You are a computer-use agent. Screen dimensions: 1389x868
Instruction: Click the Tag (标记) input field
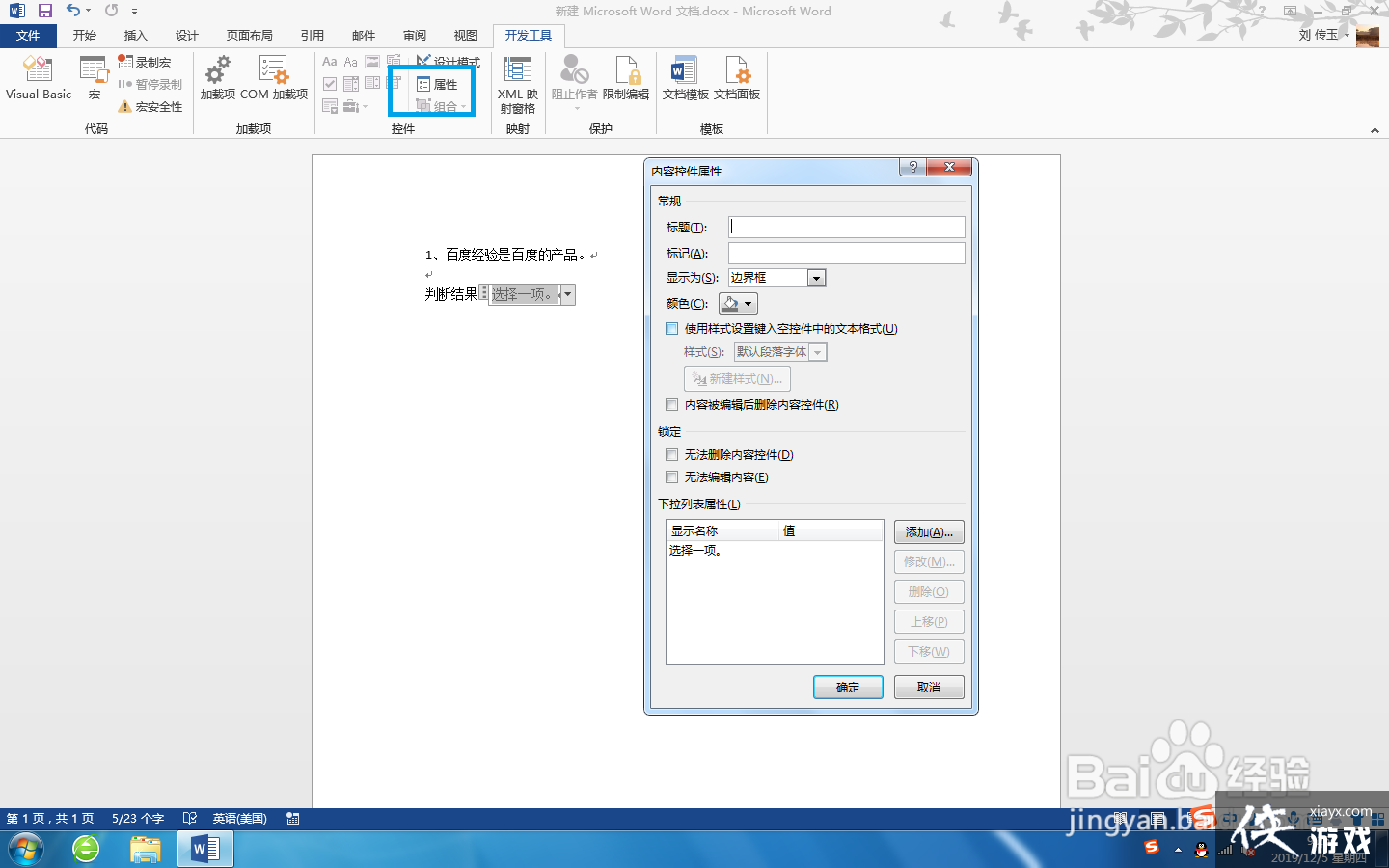tap(847, 253)
